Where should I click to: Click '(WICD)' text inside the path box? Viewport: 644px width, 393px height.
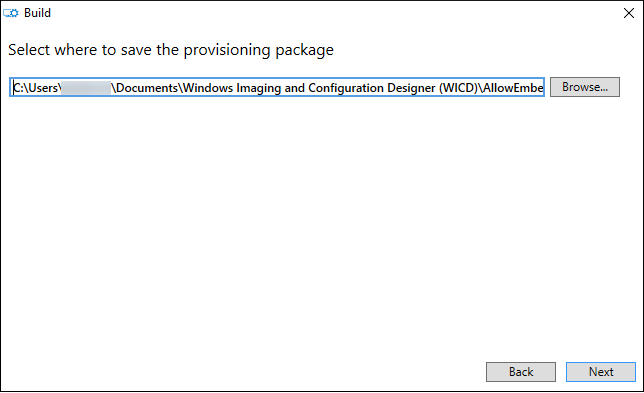pyautogui.click(x=458, y=88)
